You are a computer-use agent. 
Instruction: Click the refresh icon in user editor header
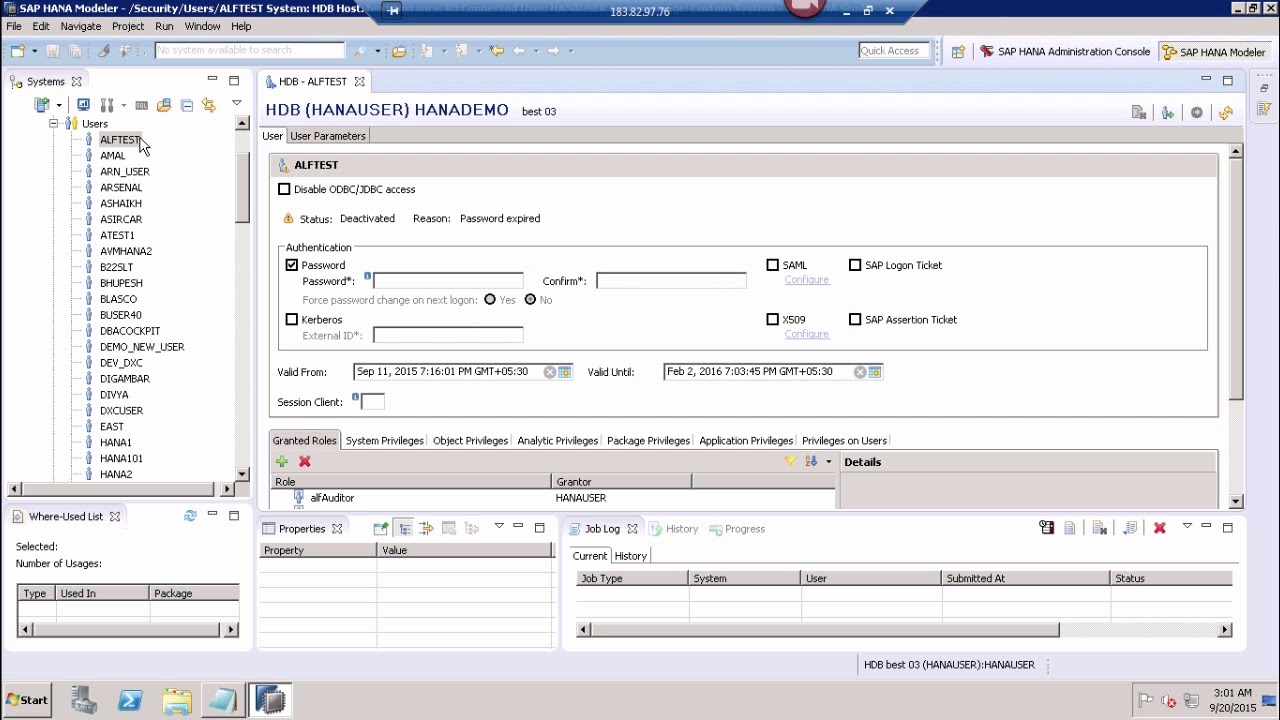1226,113
